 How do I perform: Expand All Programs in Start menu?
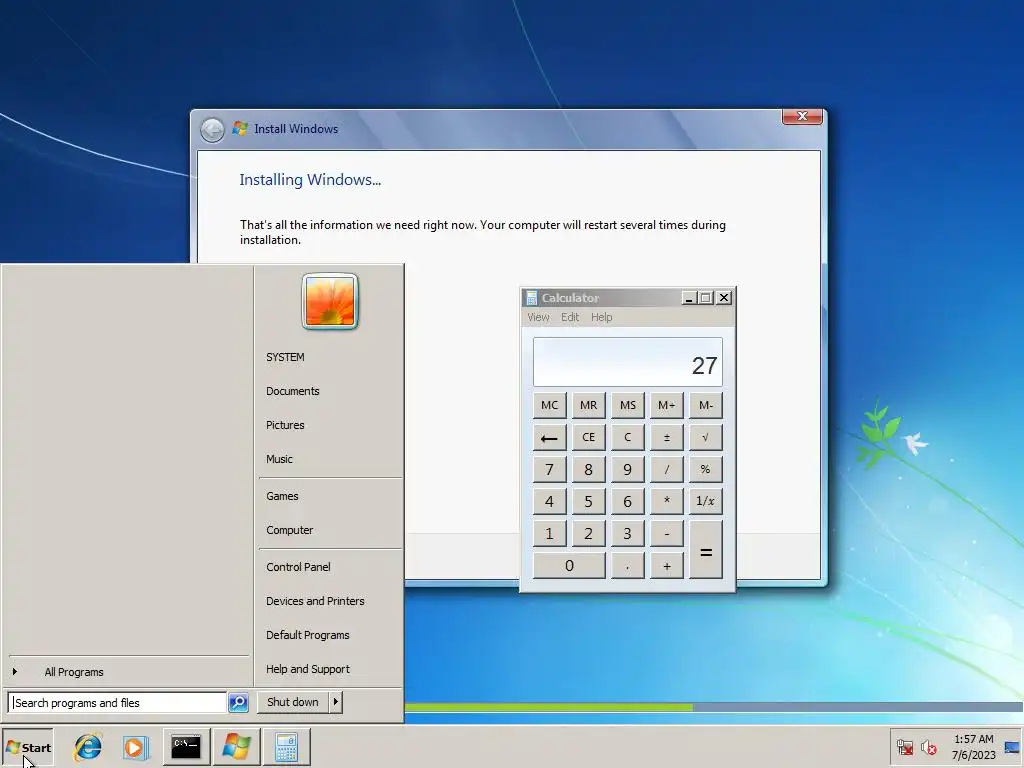[x=74, y=672]
